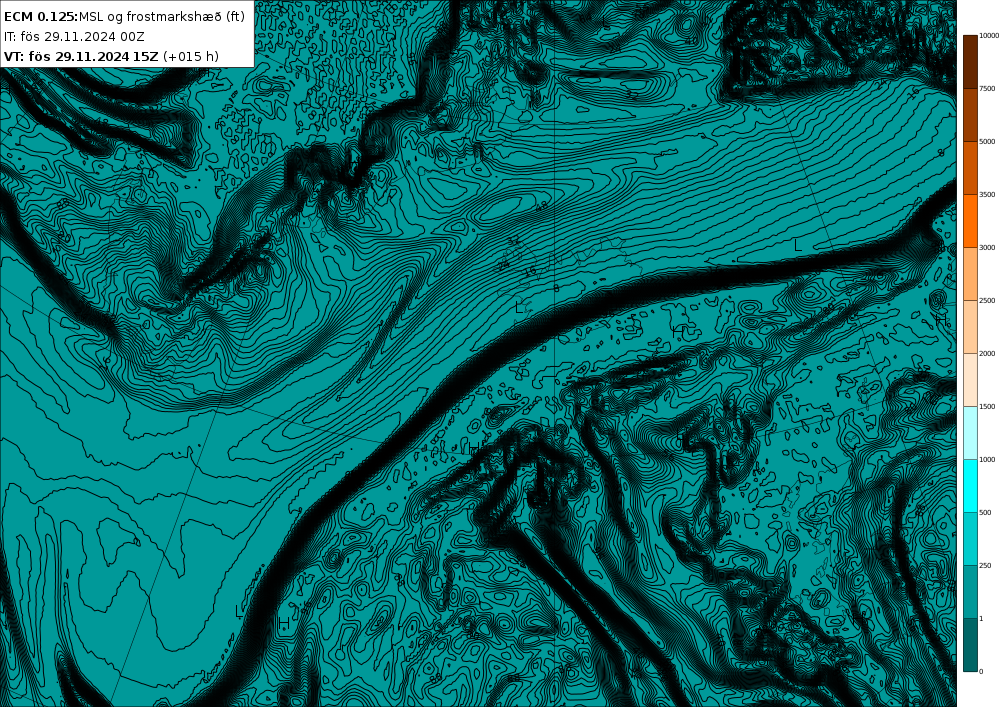Click the pale cream 1500–2000 legend band
The width and height of the screenshot is (1000, 707).
pyautogui.click(x=970, y=379)
